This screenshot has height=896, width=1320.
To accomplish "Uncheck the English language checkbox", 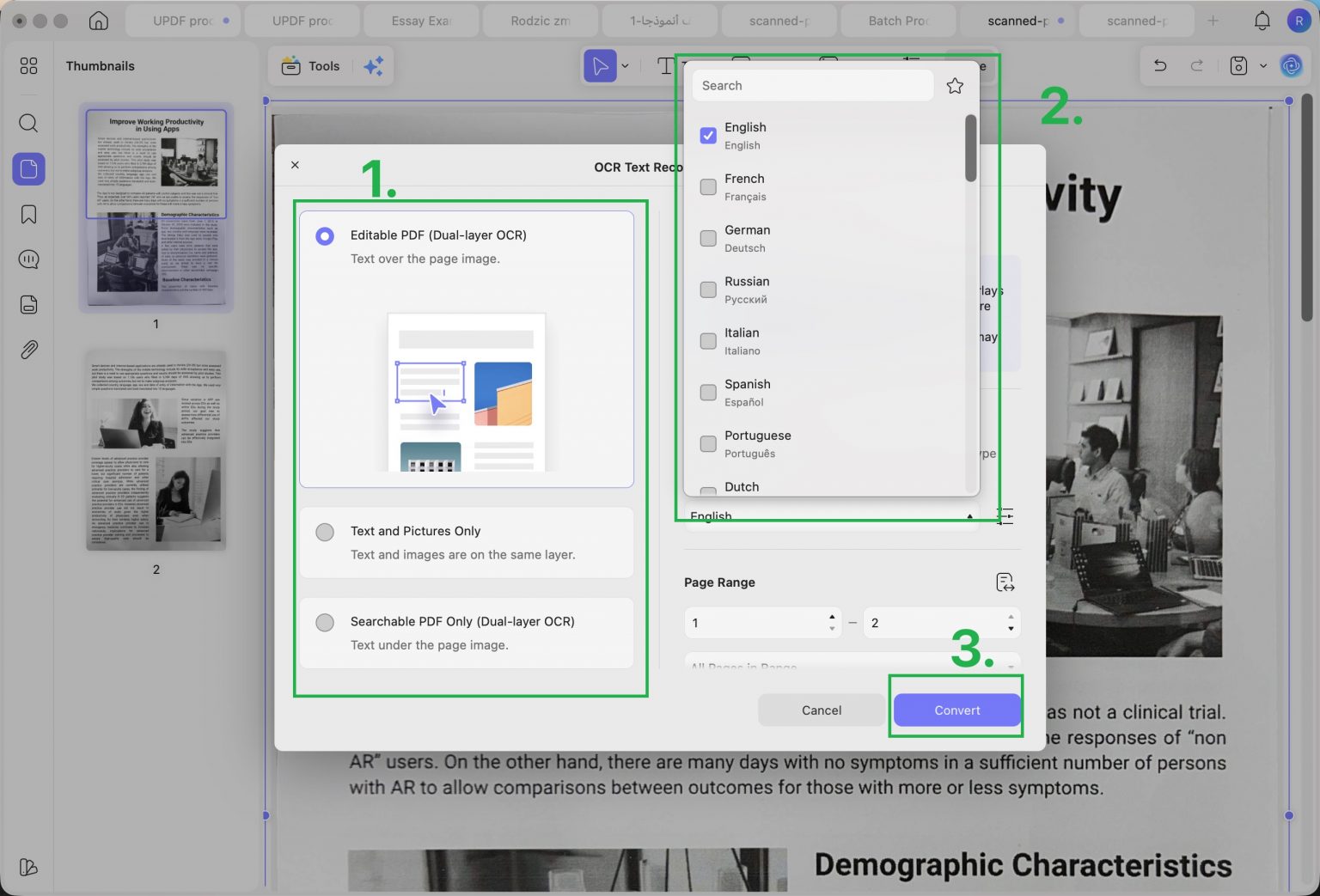I will [x=708, y=136].
